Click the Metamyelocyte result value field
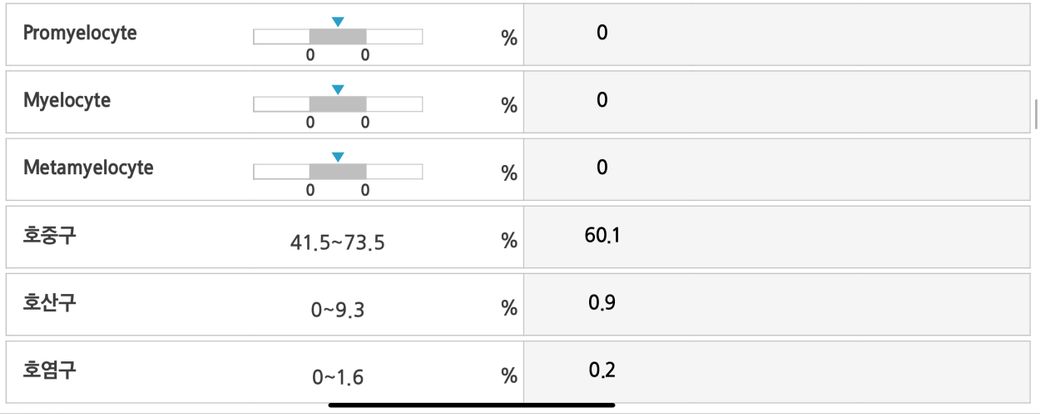1040x414 pixels. [602, 168]
